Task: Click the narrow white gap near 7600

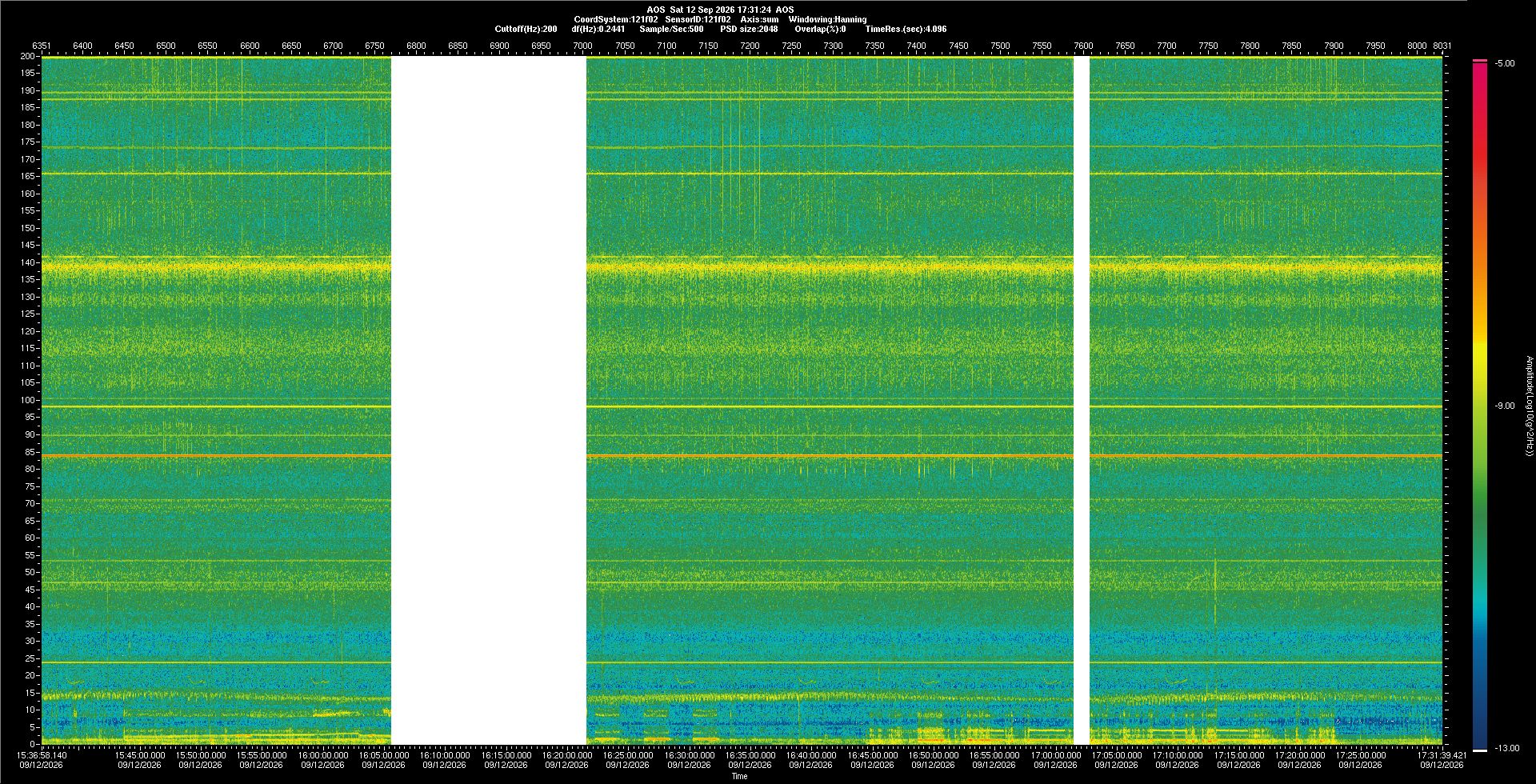Action: (x=1082, y=401)
